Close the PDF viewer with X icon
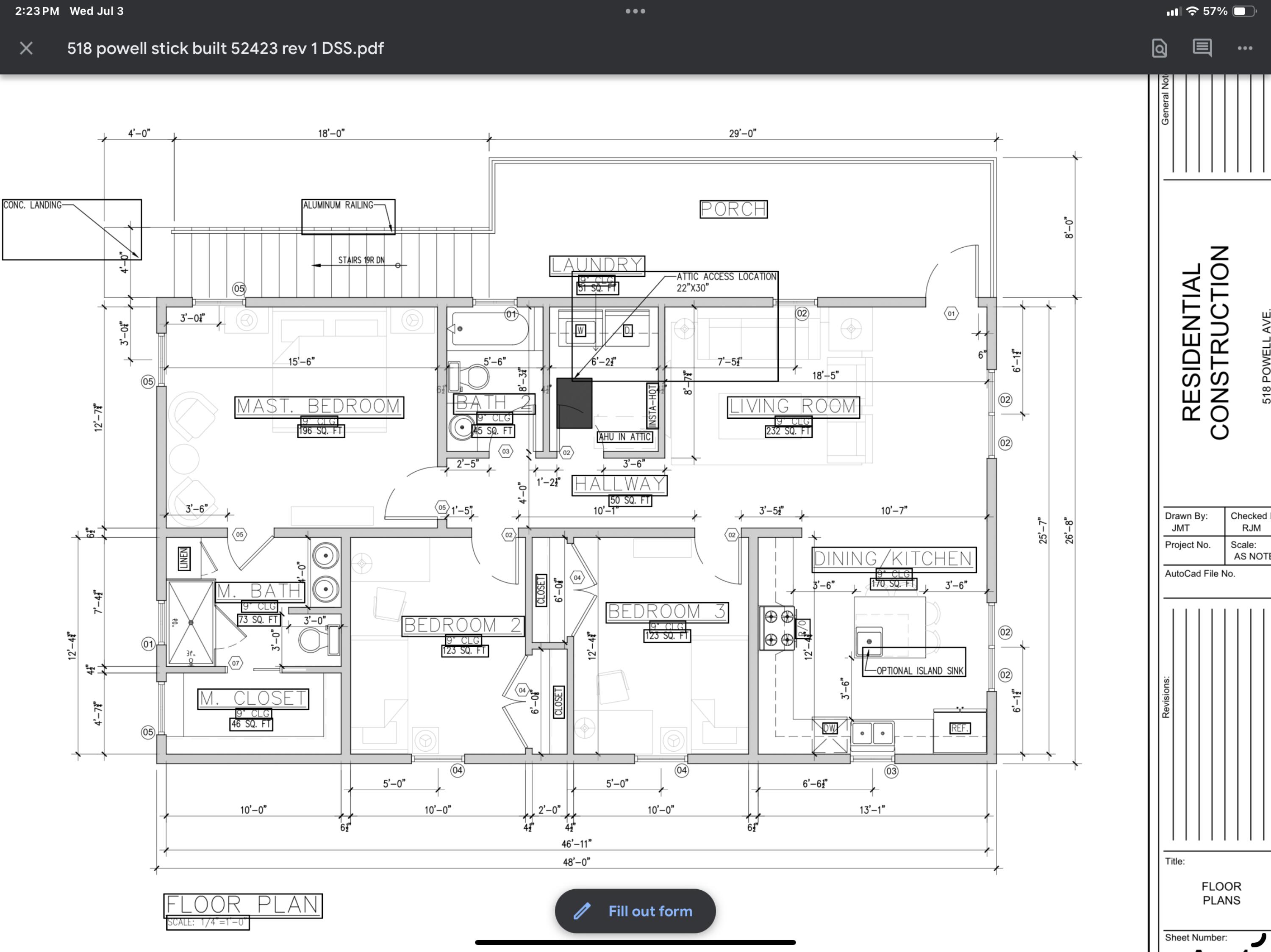The height and width of the screenshot is (952, 1271). point(26,48)
